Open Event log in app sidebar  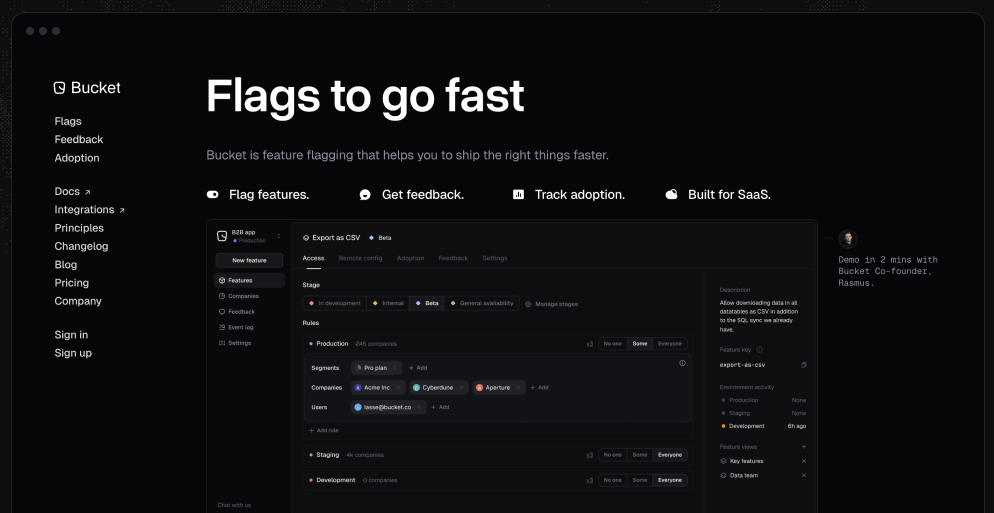(x=240, y=327)
